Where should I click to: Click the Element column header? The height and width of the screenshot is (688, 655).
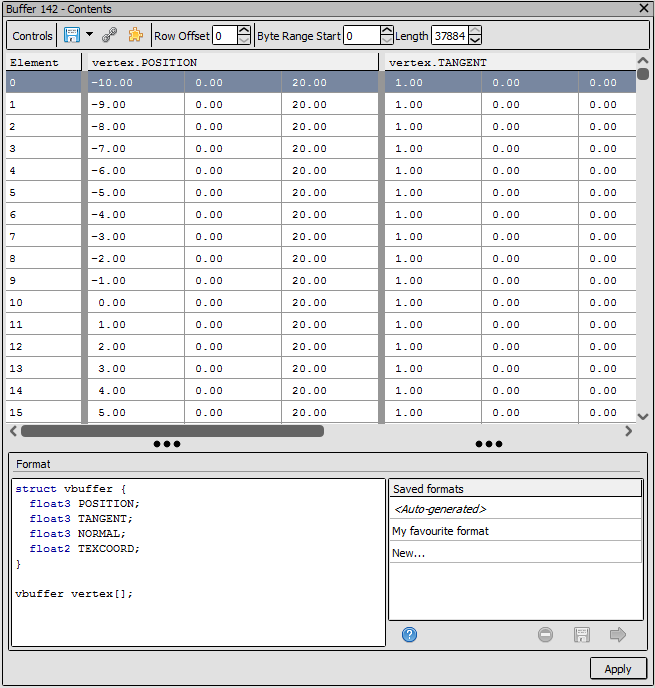[43, 62]
